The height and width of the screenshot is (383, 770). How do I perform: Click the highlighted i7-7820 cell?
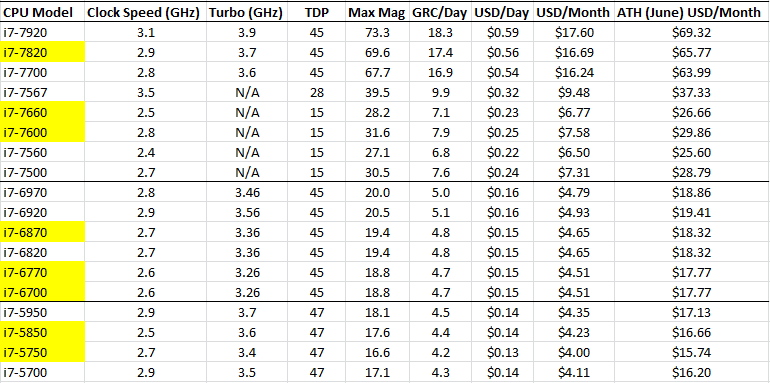(x=43, y=52)
